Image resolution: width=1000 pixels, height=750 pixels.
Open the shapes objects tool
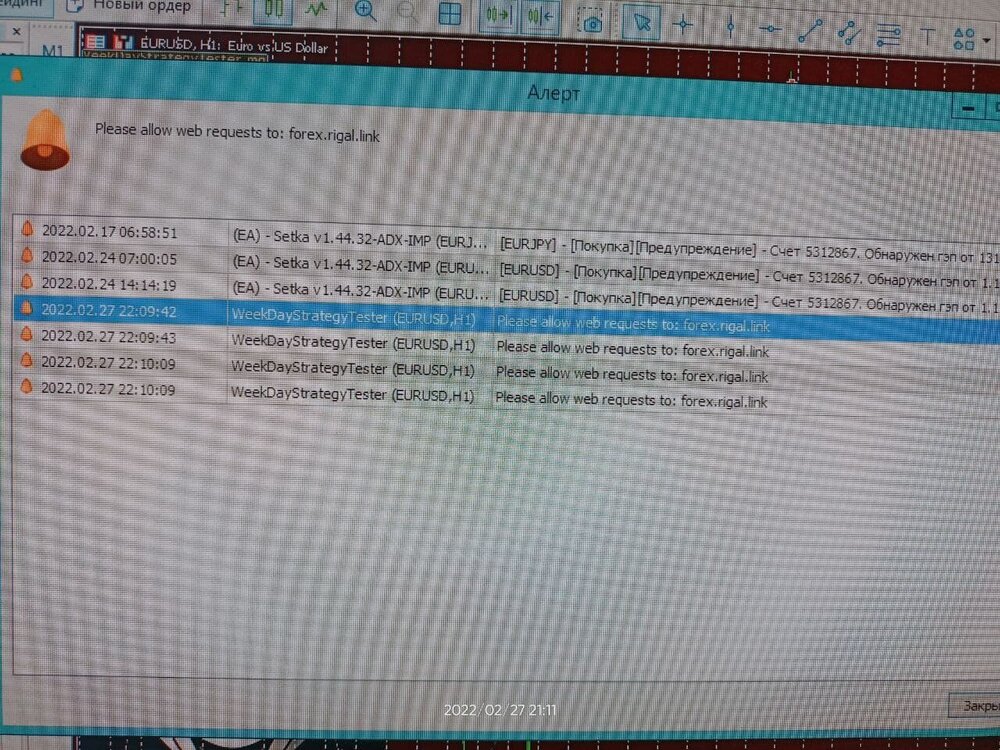point(964,38)
